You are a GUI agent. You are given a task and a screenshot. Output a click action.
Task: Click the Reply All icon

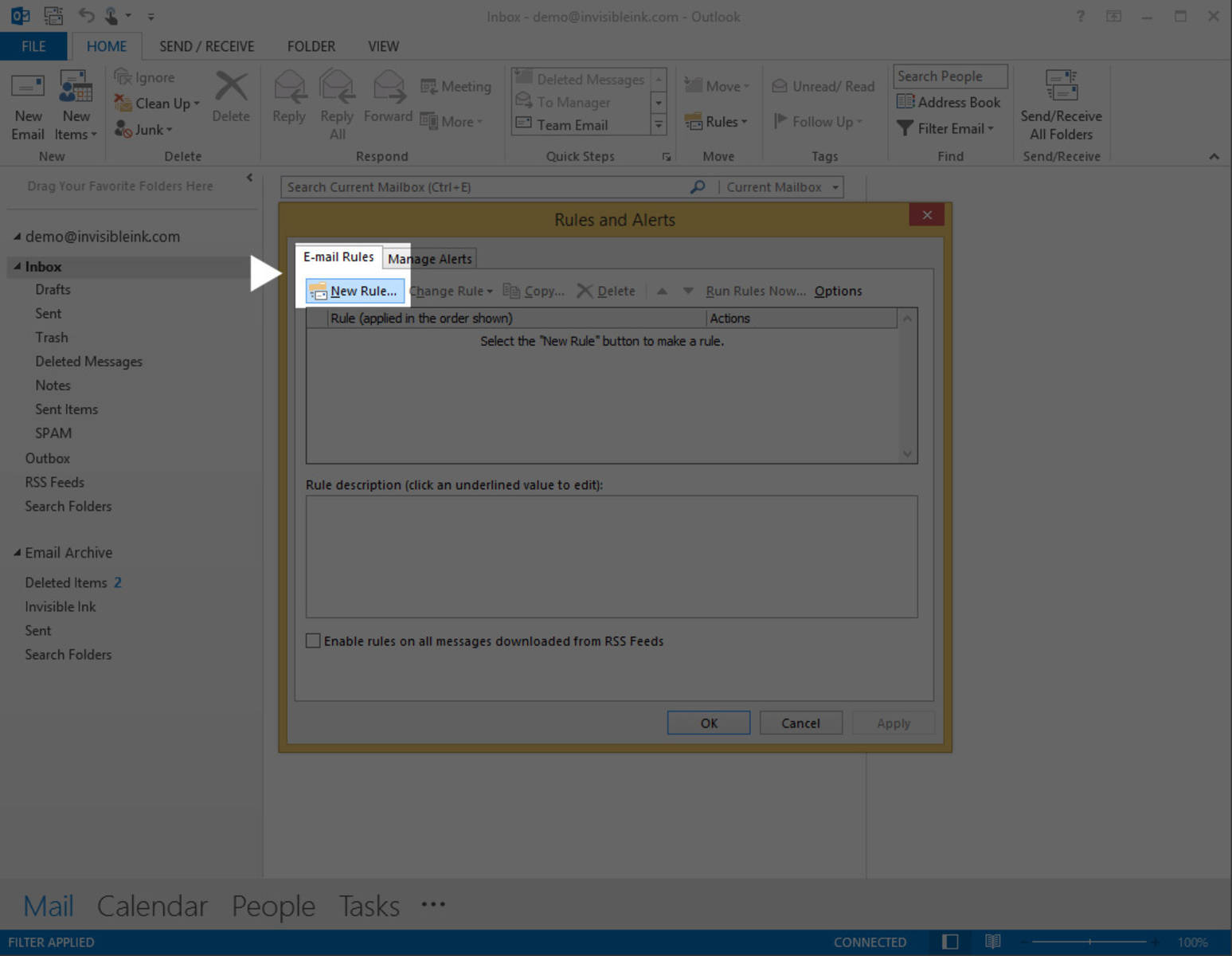point(337,87)
